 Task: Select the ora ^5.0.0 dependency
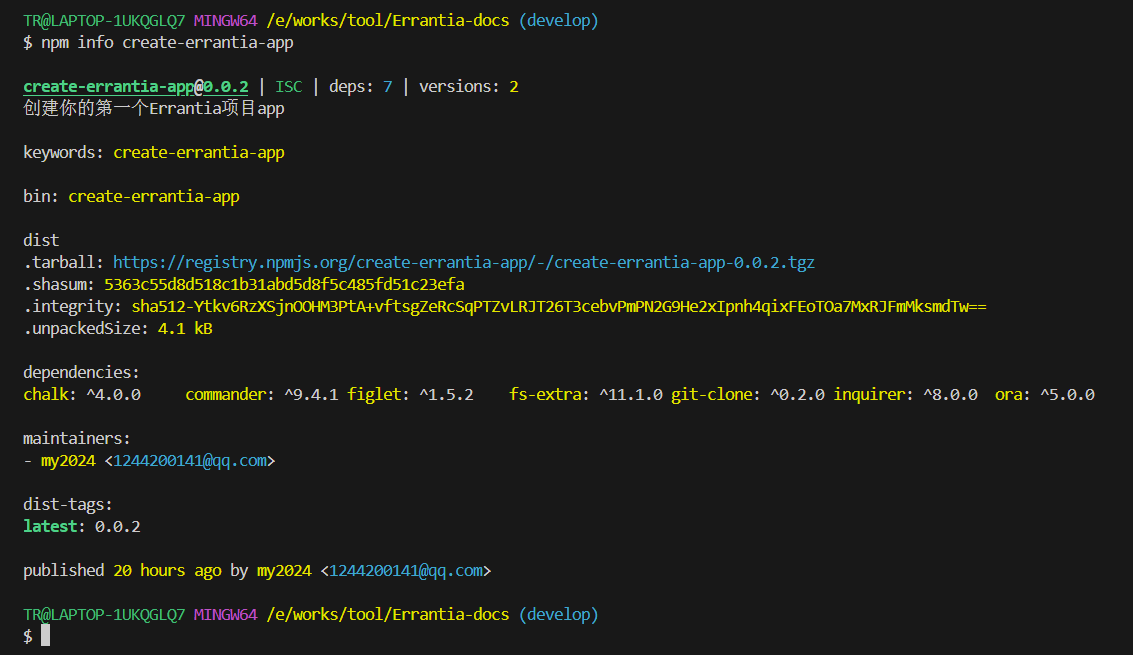[1045, 395]
